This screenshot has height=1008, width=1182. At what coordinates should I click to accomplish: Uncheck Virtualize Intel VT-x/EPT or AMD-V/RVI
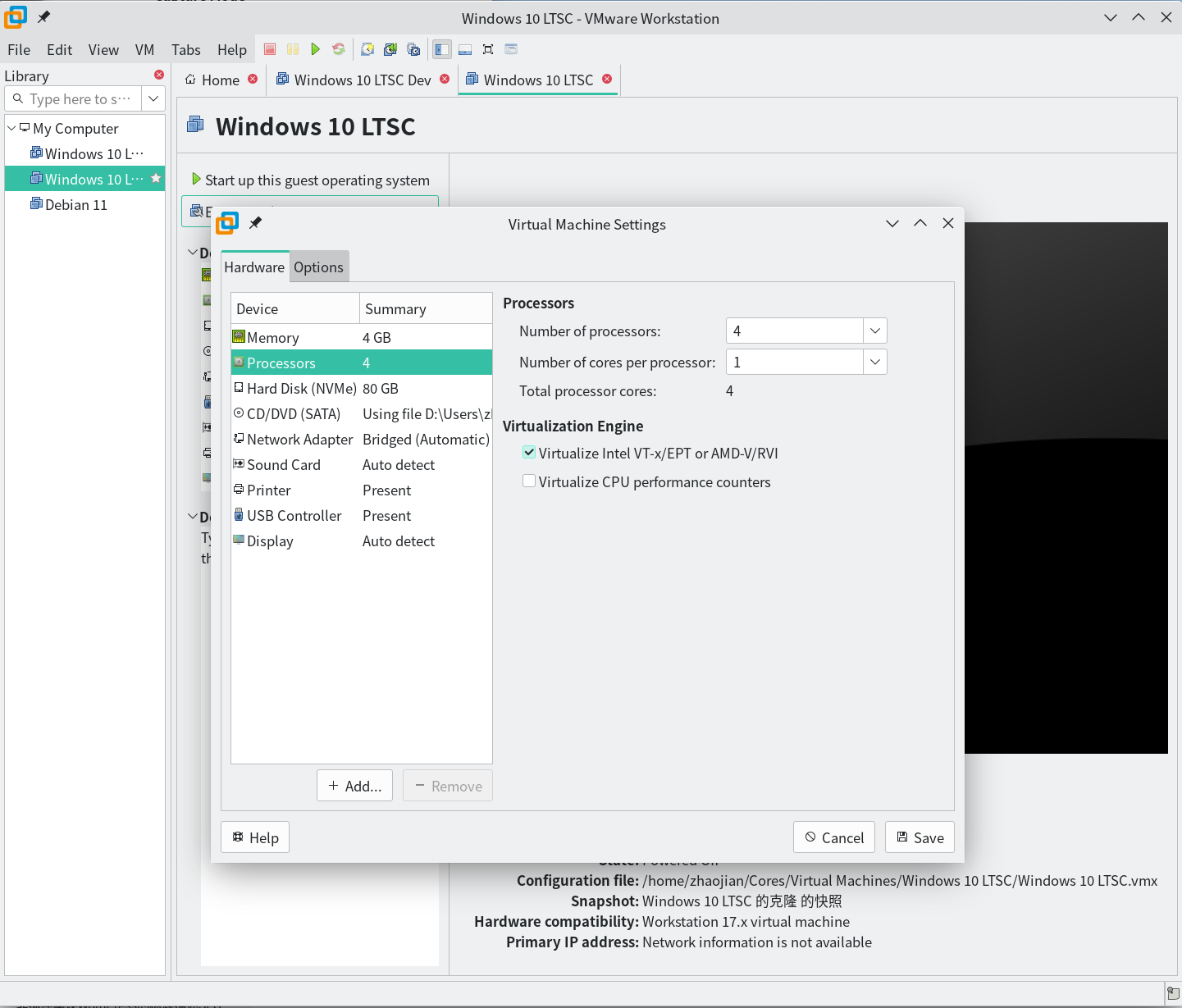[530, 453]
